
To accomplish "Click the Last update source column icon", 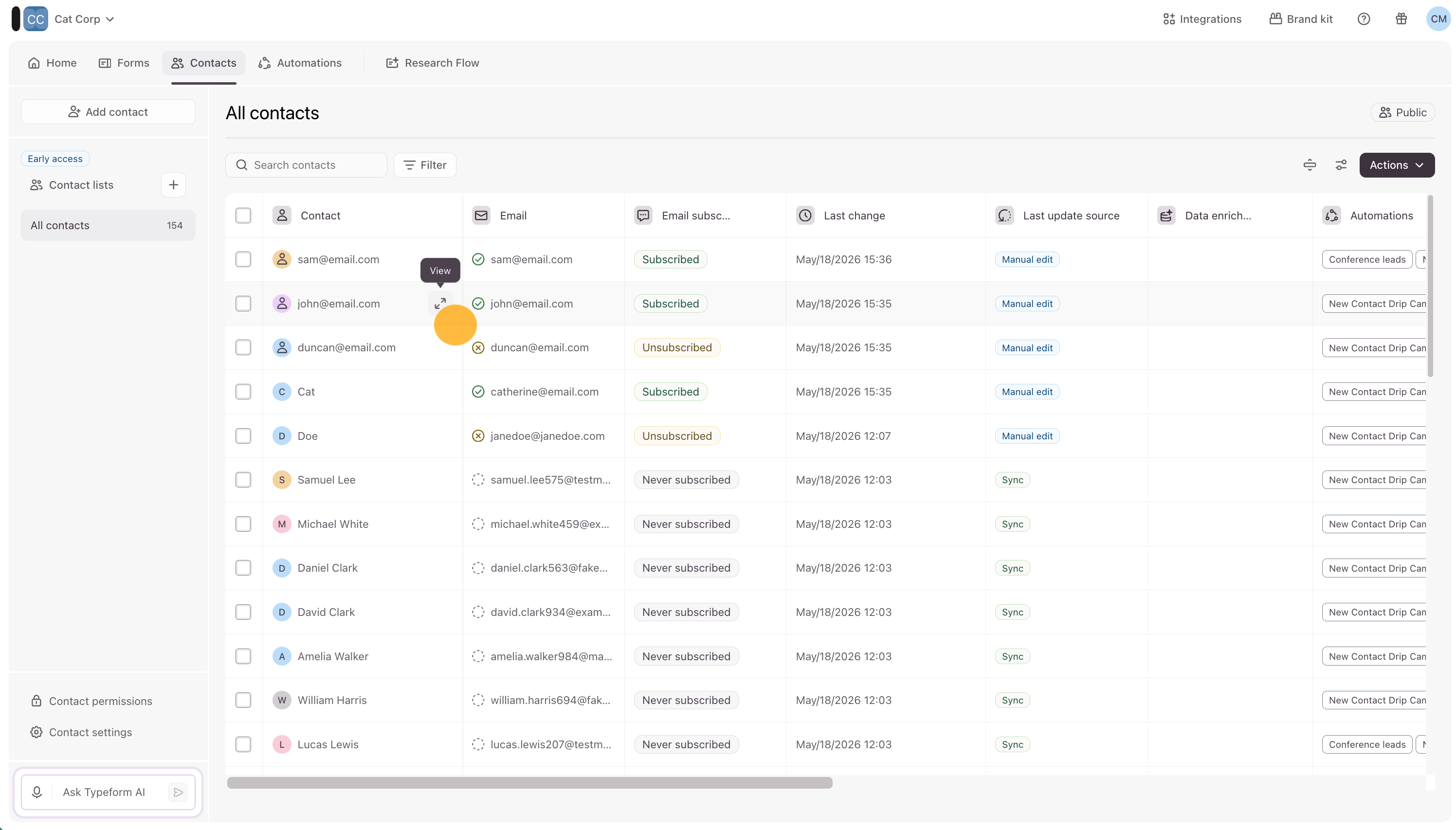I will (x=1004, y=216).
